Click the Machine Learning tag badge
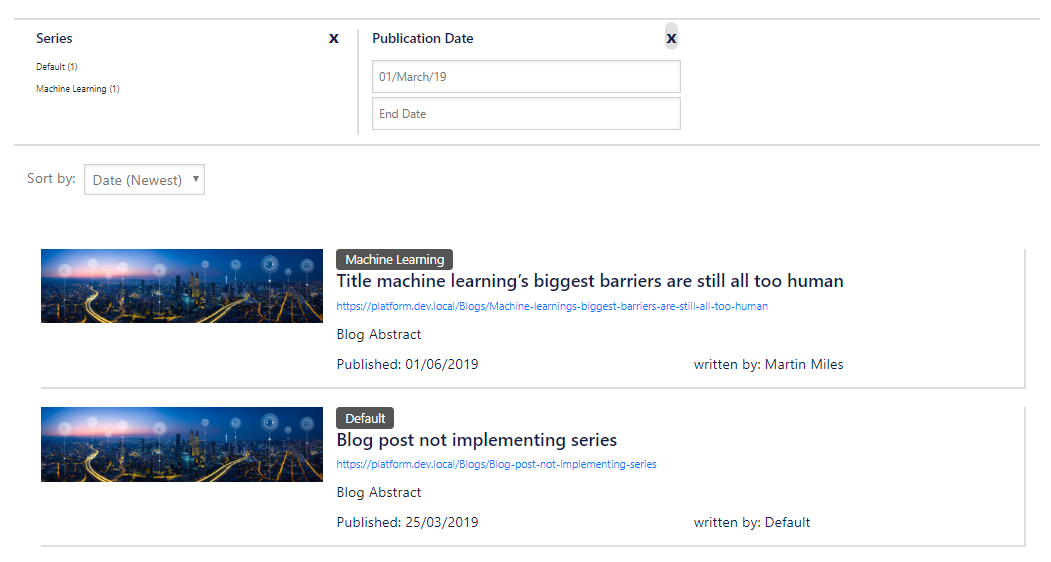 point(394,260)
